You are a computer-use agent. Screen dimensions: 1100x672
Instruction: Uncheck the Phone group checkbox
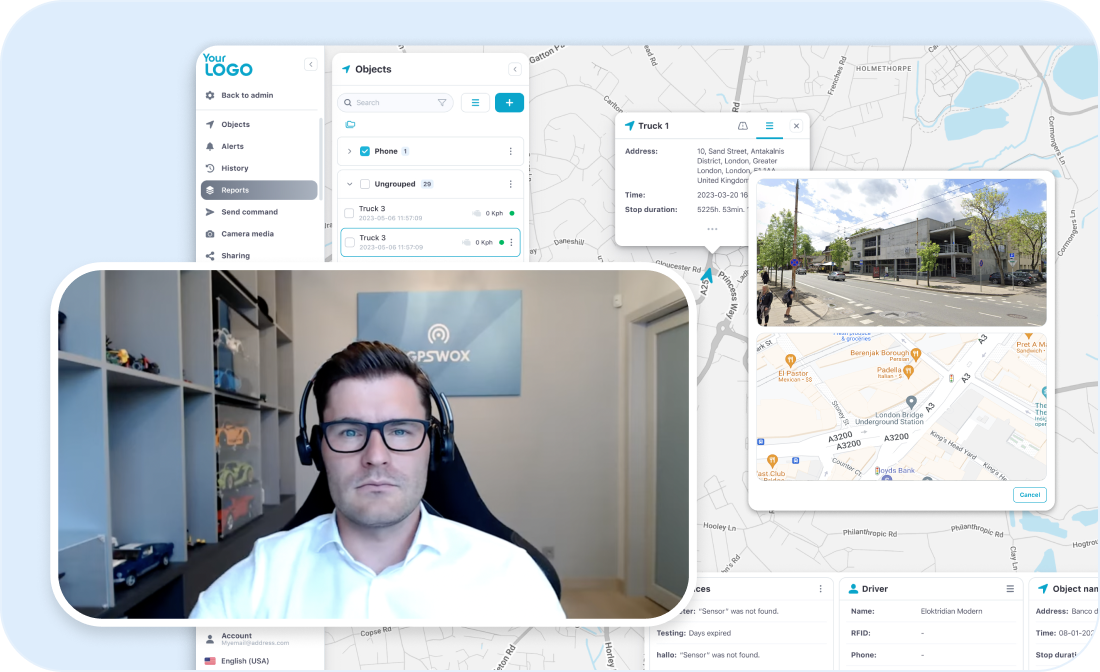pyautogui.click(x=365, y=151)
